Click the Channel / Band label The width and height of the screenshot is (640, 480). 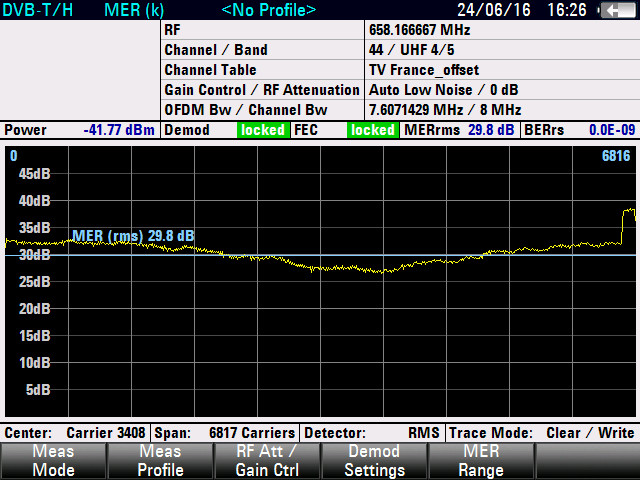point(216,50)
